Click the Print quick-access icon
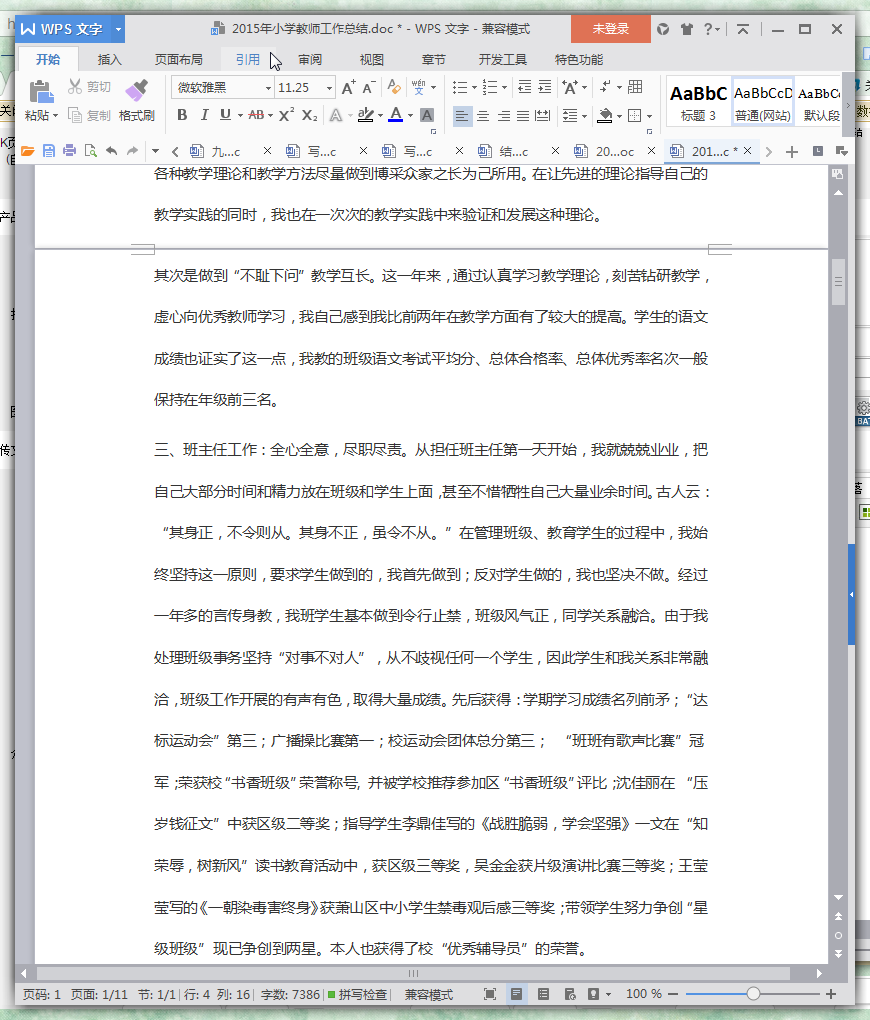 coord(69,151)
